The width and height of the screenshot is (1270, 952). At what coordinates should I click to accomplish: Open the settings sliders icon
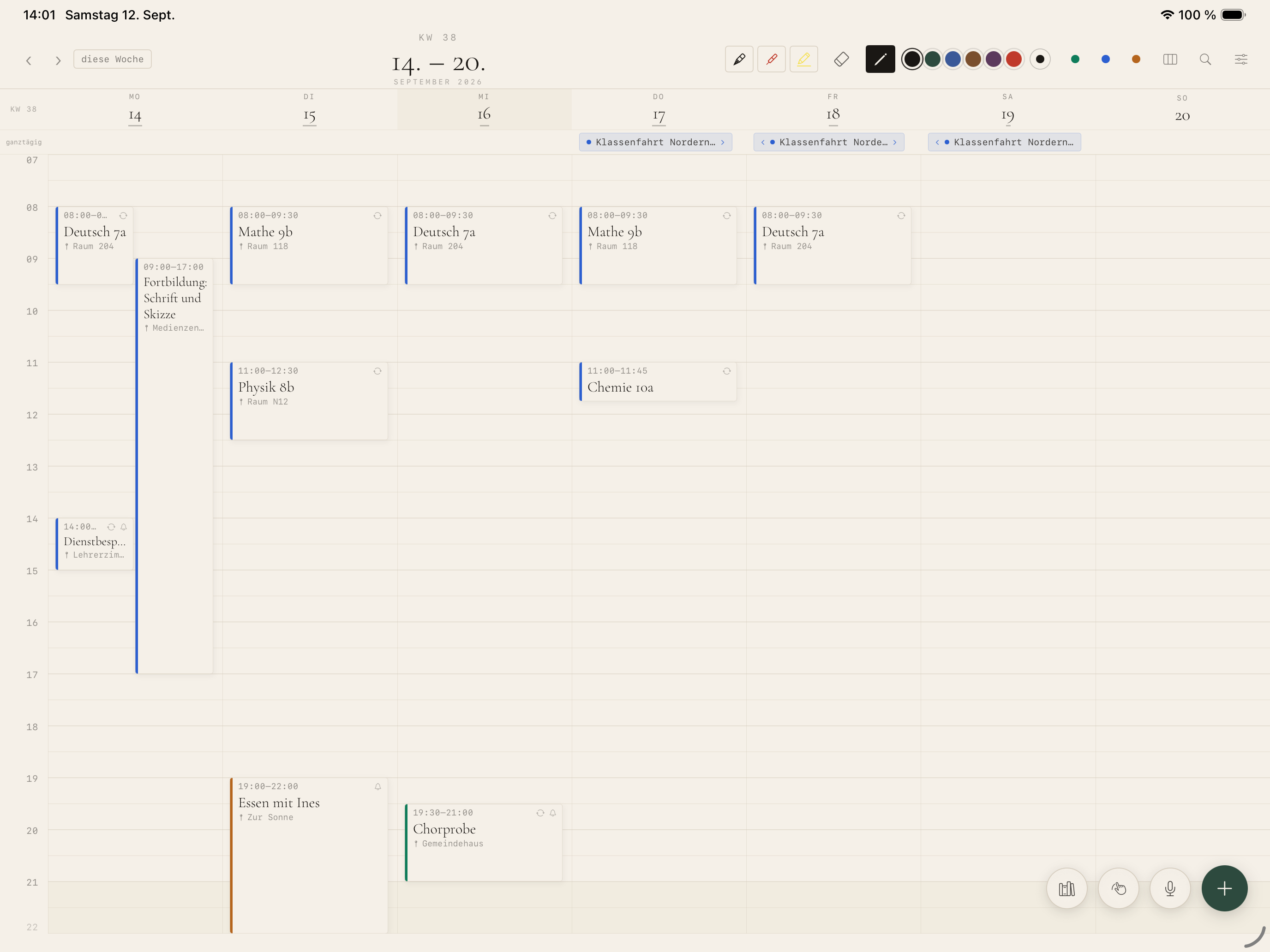click(x=1241, y=59)
